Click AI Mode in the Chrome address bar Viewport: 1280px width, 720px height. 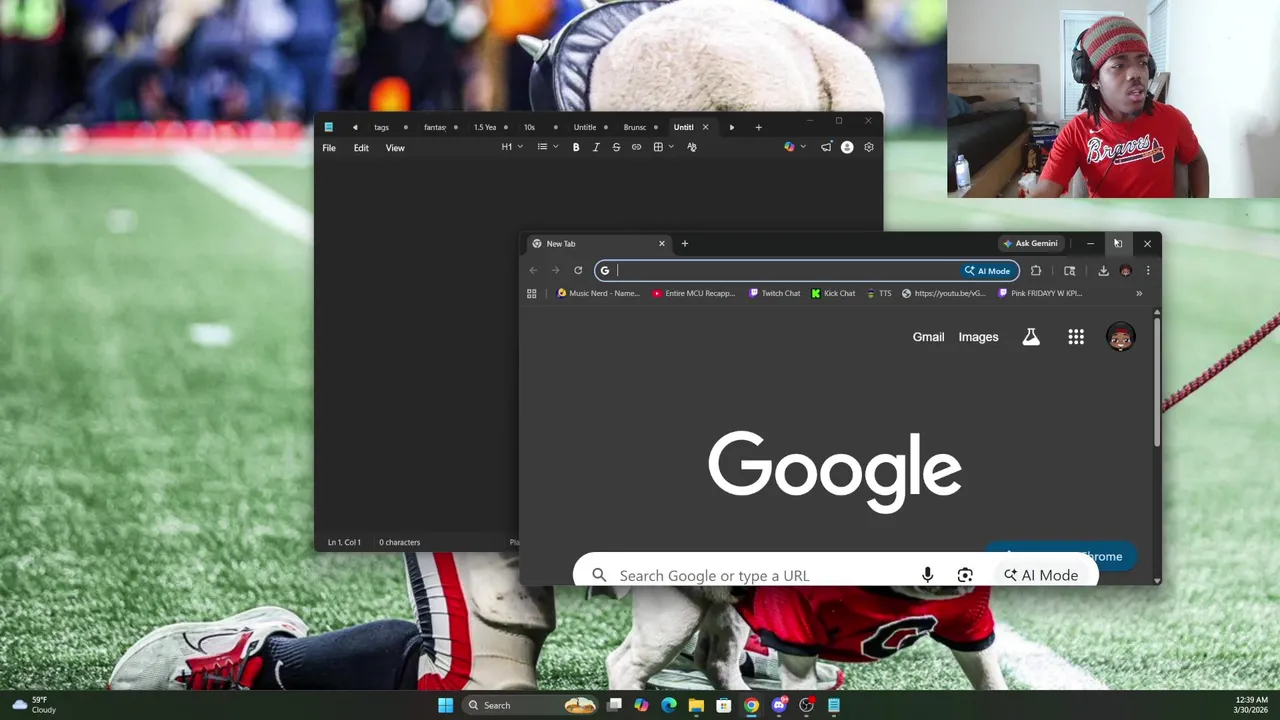coord(988,271)
